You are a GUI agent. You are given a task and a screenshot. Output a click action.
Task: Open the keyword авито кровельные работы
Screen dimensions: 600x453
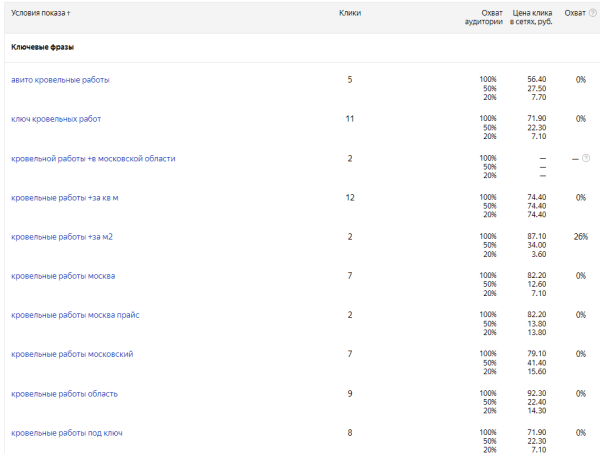coord(60,80)
